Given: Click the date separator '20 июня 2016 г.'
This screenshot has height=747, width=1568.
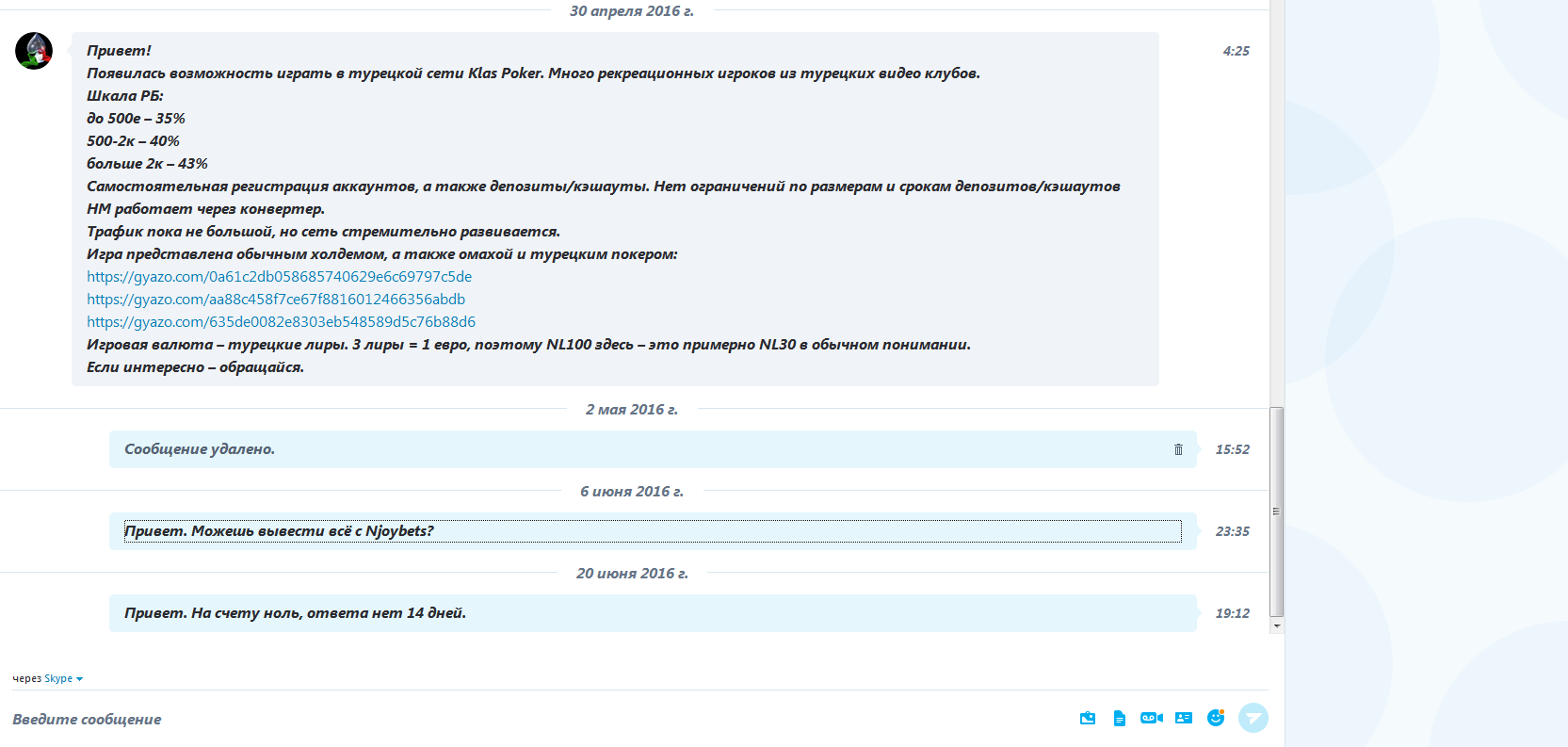Looking at the screenshot, I should tap(632, 574).
